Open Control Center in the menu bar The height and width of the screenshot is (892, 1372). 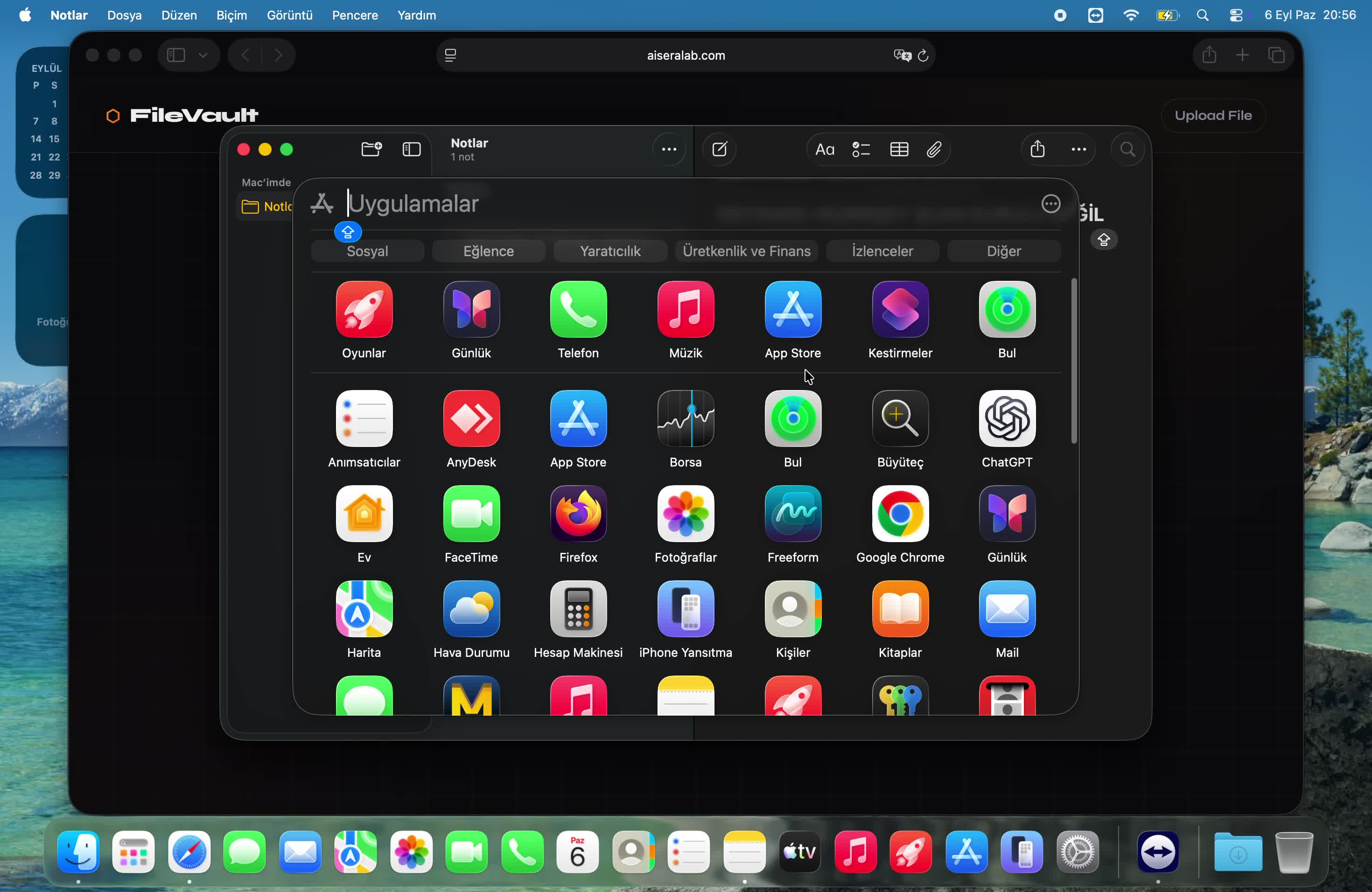coord(1236,15)
